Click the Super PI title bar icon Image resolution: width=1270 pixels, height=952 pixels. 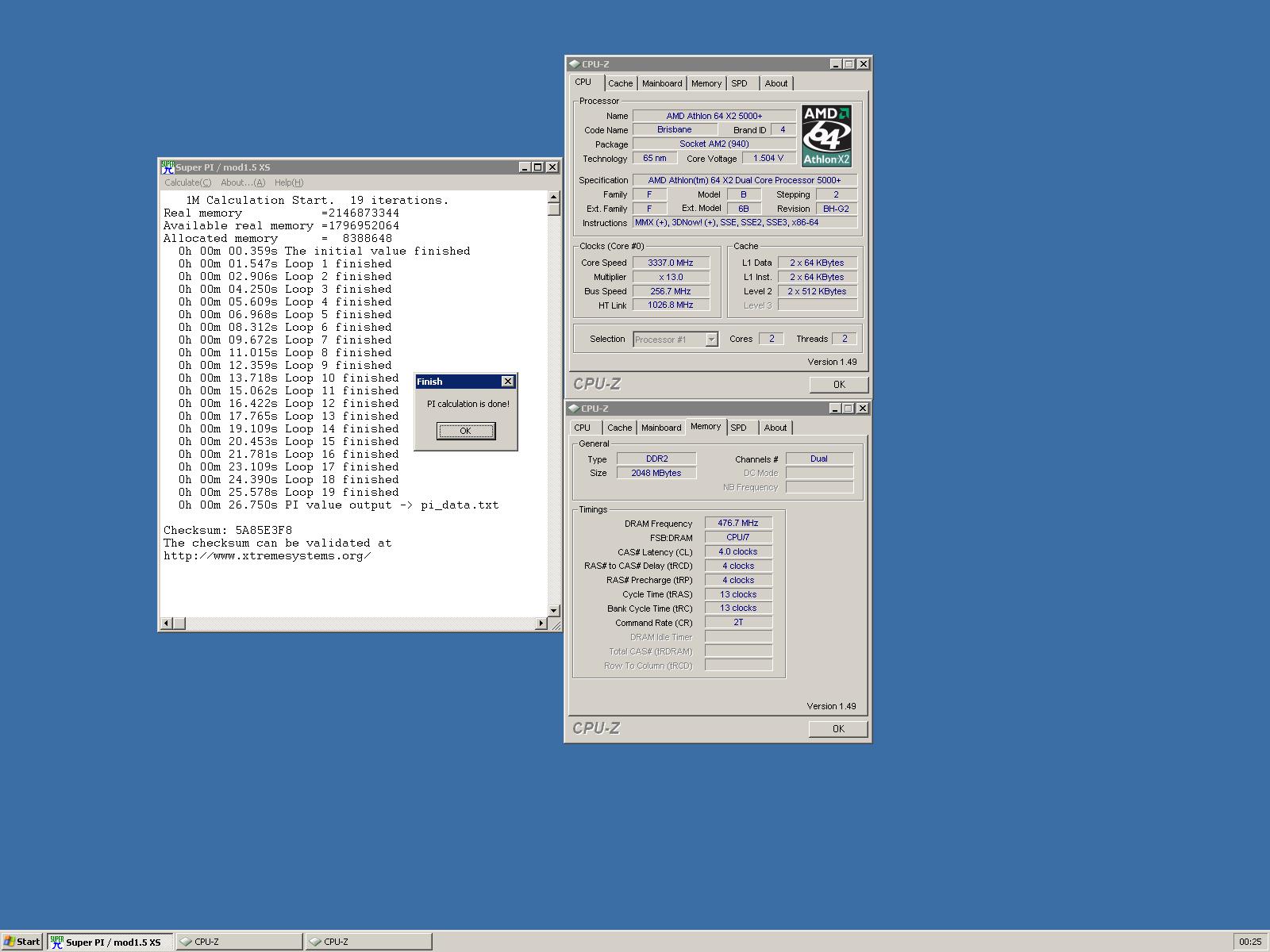[x=167, y=167]
